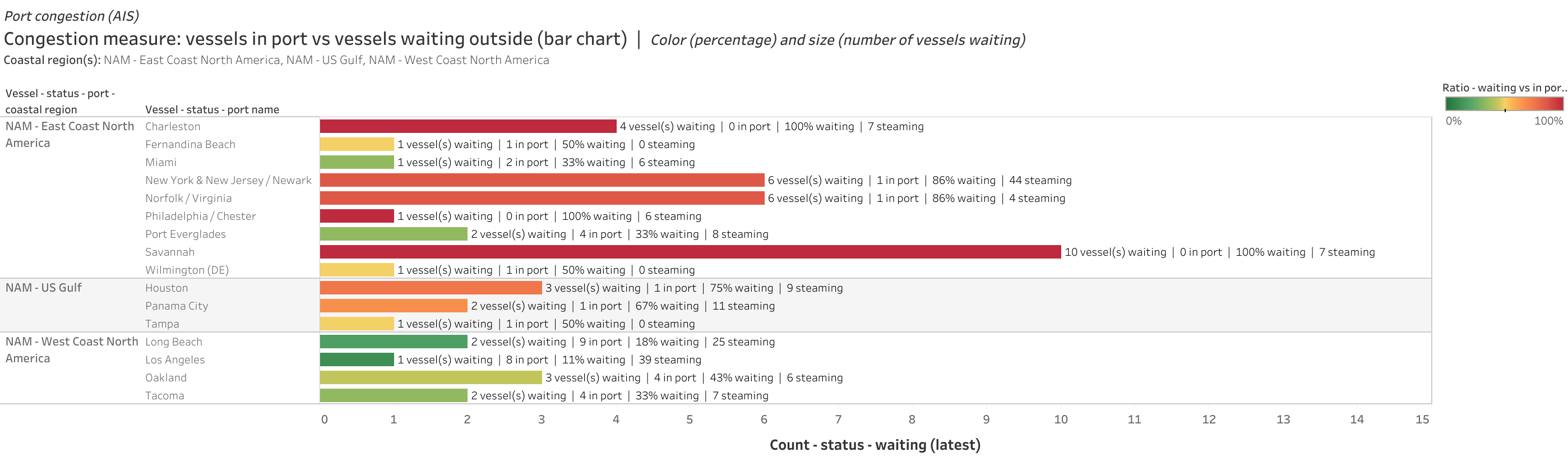Click the Ratio waiting vs in port color legend
The width and height of the screenshot is (1568, 461).
[x=1504, y=104]
